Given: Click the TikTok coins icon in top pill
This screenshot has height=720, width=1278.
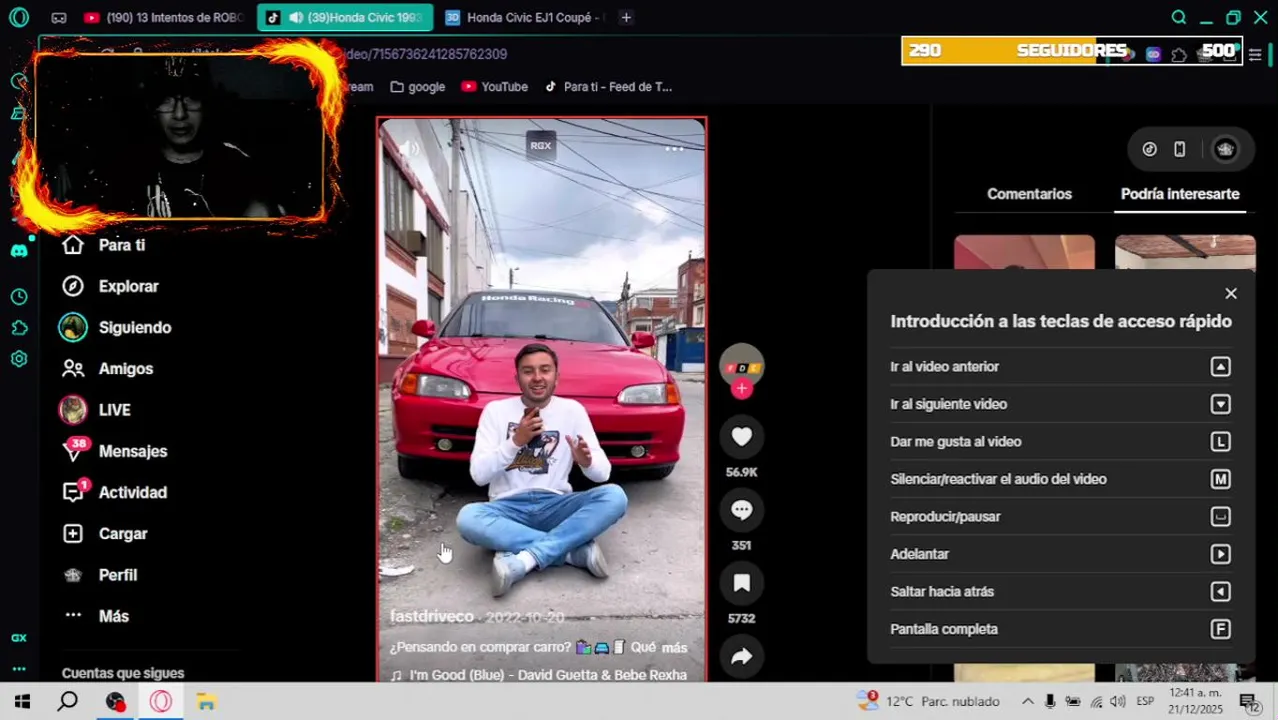Looking at the screenshot, I should (1150, 149).
